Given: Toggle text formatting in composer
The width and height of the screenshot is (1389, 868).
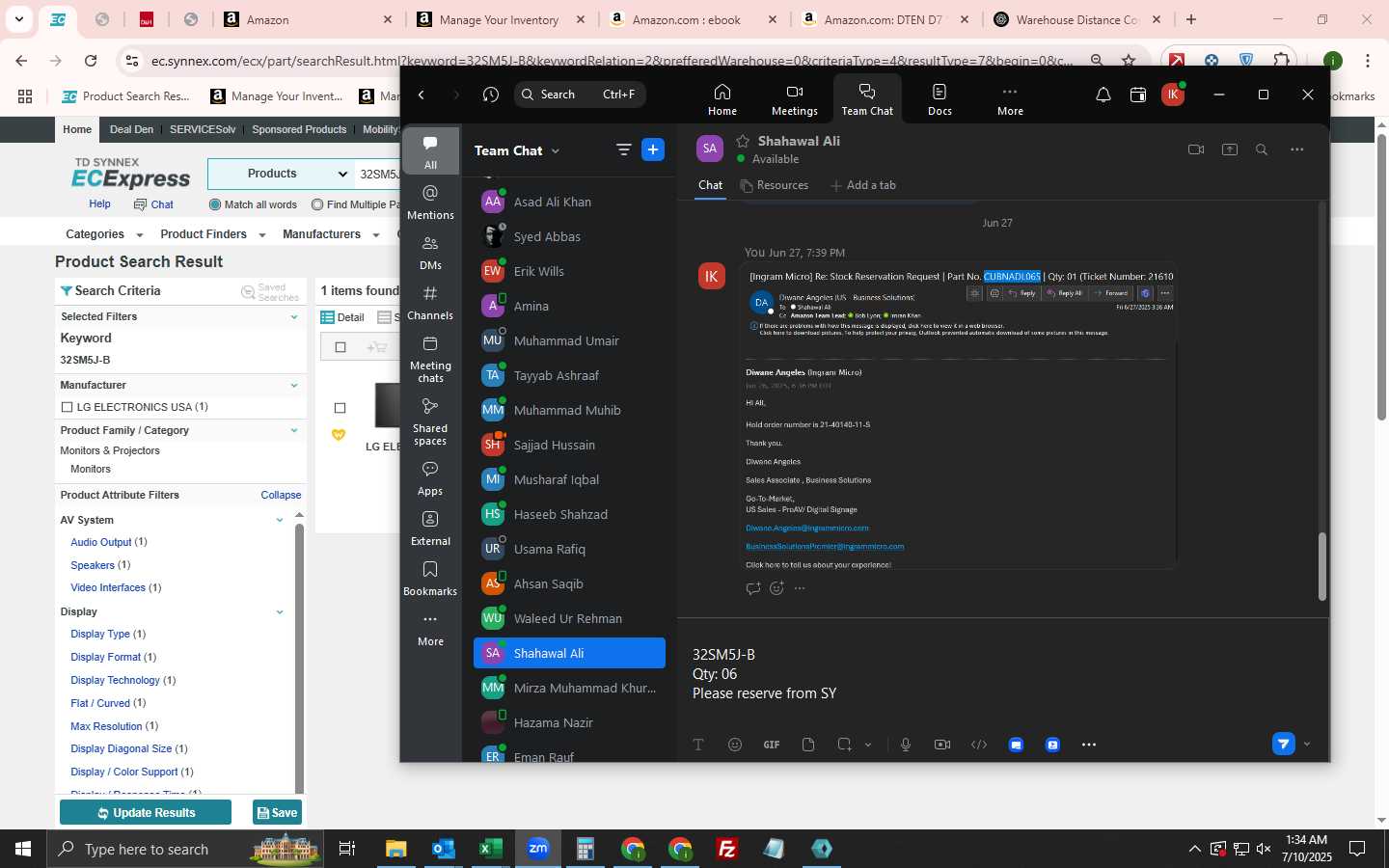Looking at the screenshot, I should pyautogui.click(x=698, y=745).
